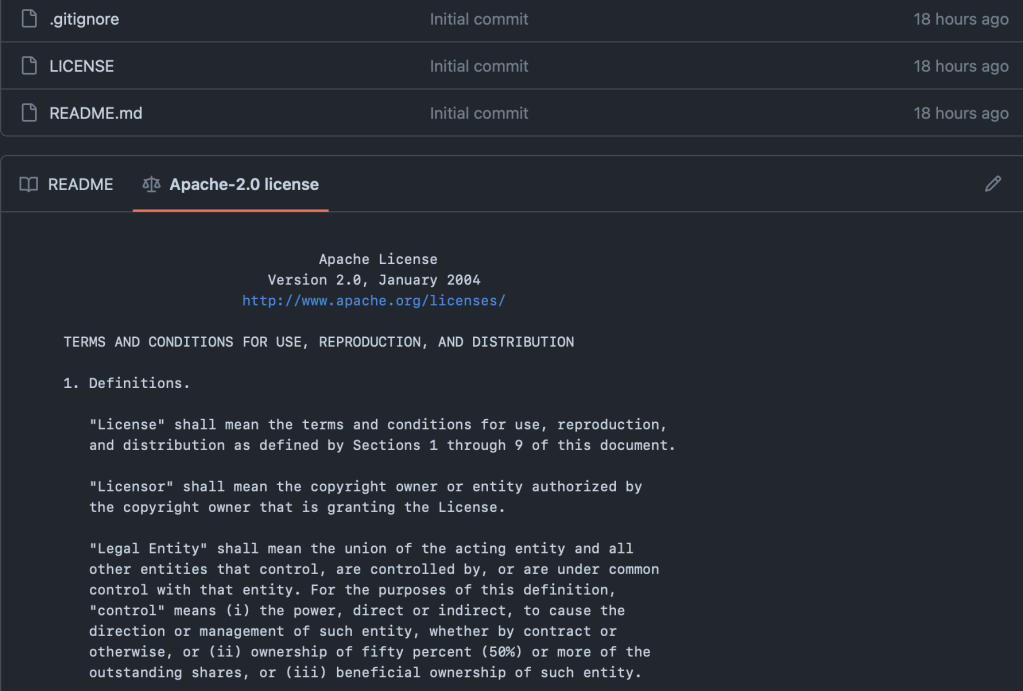
Task: Click Initial commit next to LICENSE
Action: (x=479, y=66)
